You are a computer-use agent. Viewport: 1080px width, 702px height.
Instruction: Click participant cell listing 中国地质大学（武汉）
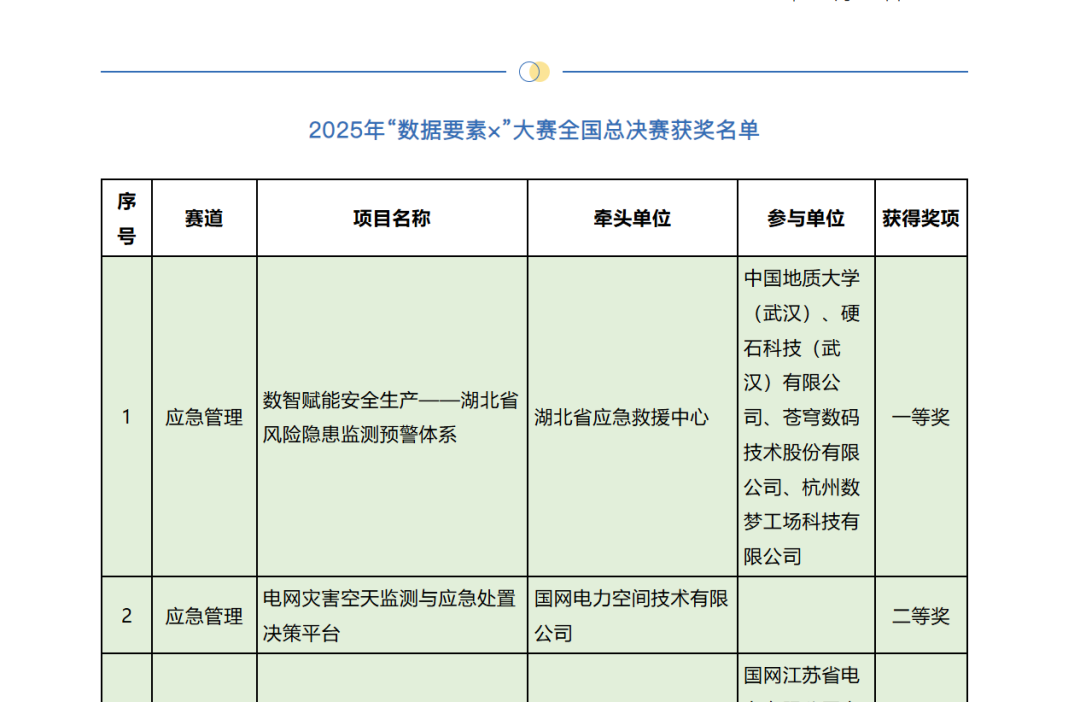point(802,416)
